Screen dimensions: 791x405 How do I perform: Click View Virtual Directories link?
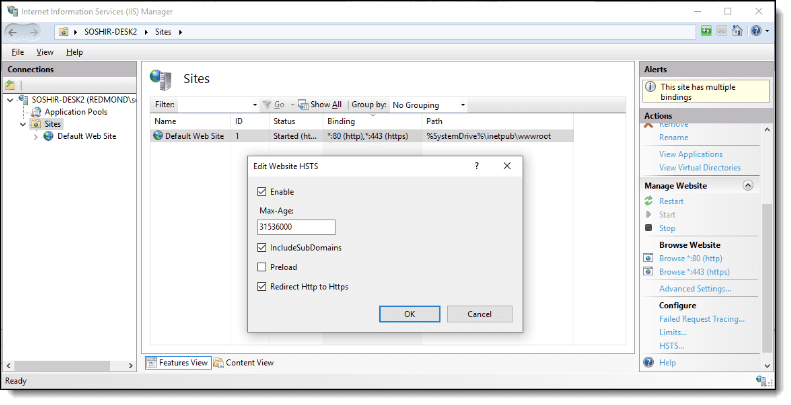[x=700, y=167]
